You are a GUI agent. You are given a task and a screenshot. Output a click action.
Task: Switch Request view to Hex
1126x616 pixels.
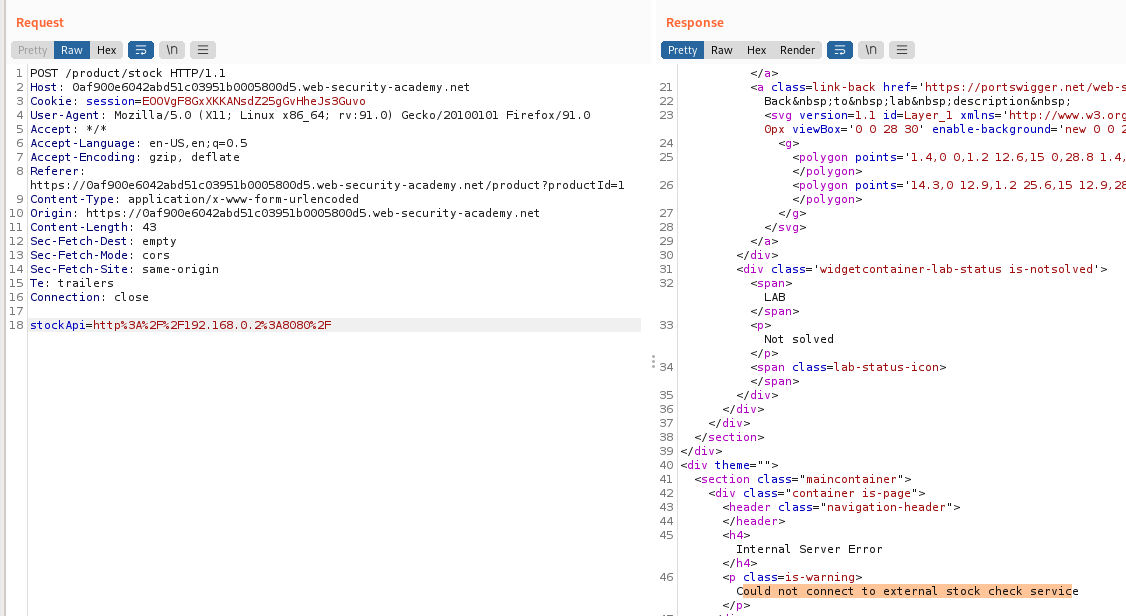(106, 50)
